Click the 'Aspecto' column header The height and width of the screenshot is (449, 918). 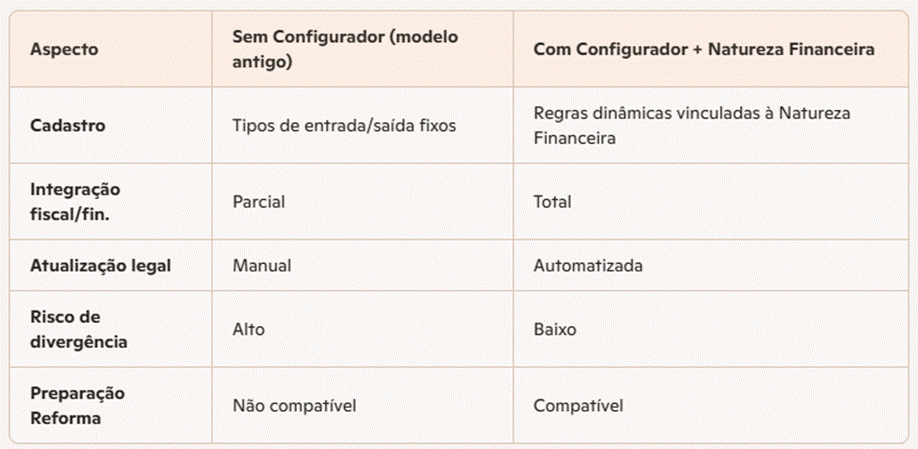click(64, 49)
